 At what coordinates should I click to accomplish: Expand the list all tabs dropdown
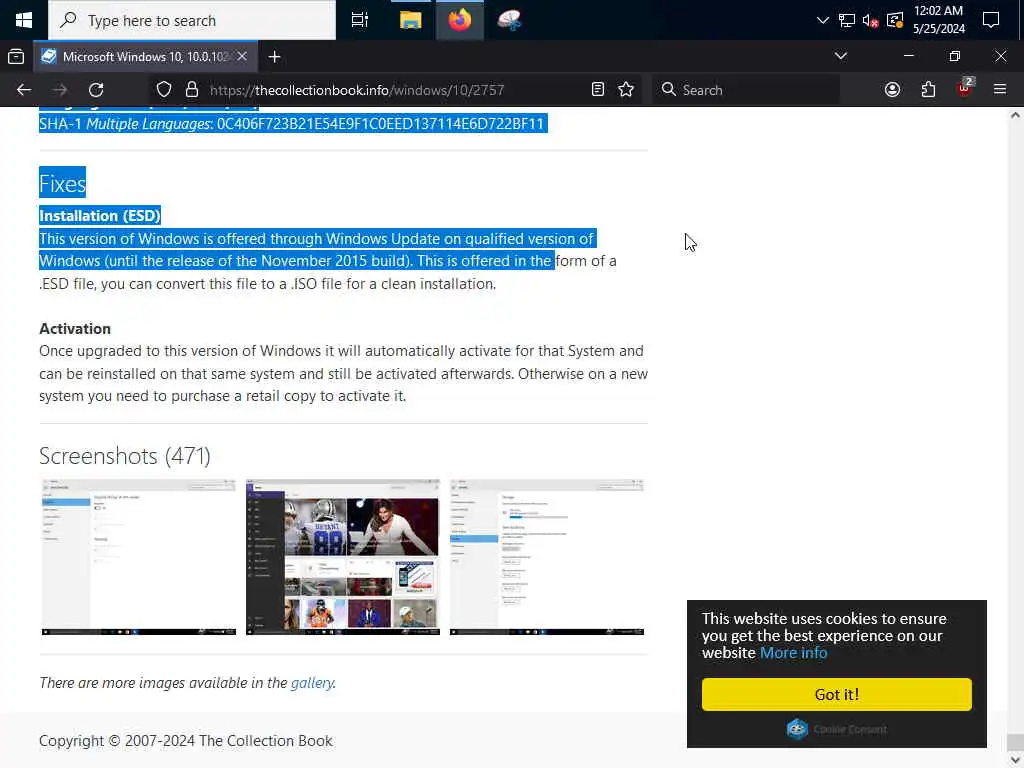[840, 56]
